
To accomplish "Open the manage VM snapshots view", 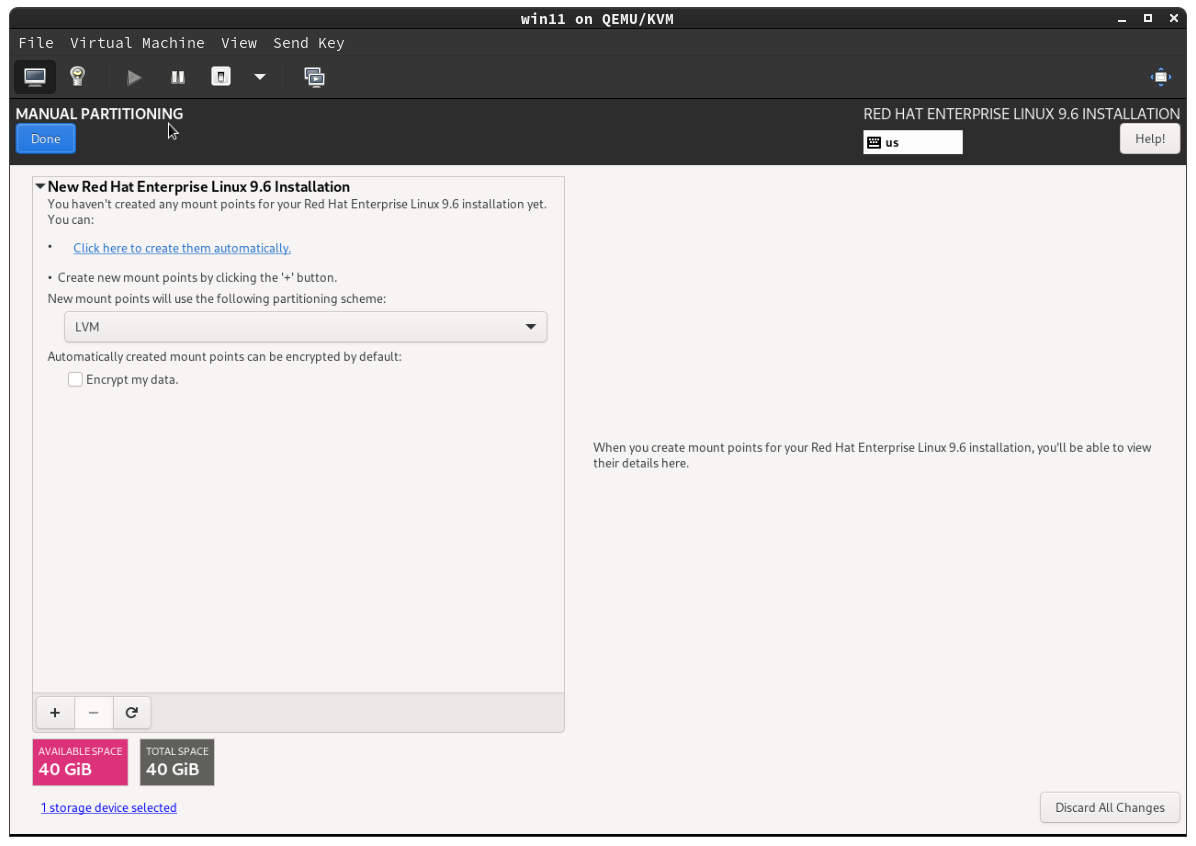I will tap(314, 77).
